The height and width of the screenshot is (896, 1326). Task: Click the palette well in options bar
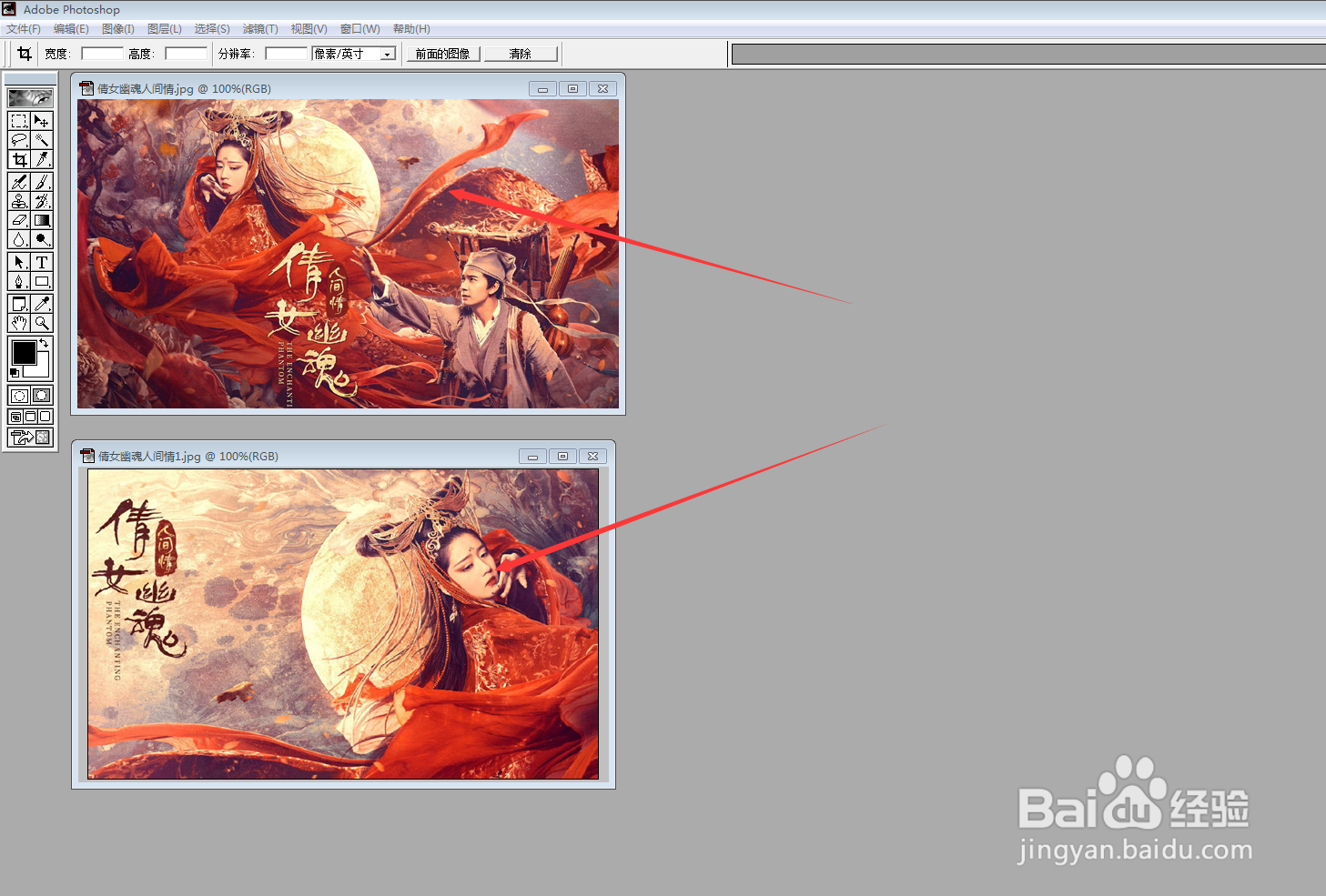[1028, 55]
